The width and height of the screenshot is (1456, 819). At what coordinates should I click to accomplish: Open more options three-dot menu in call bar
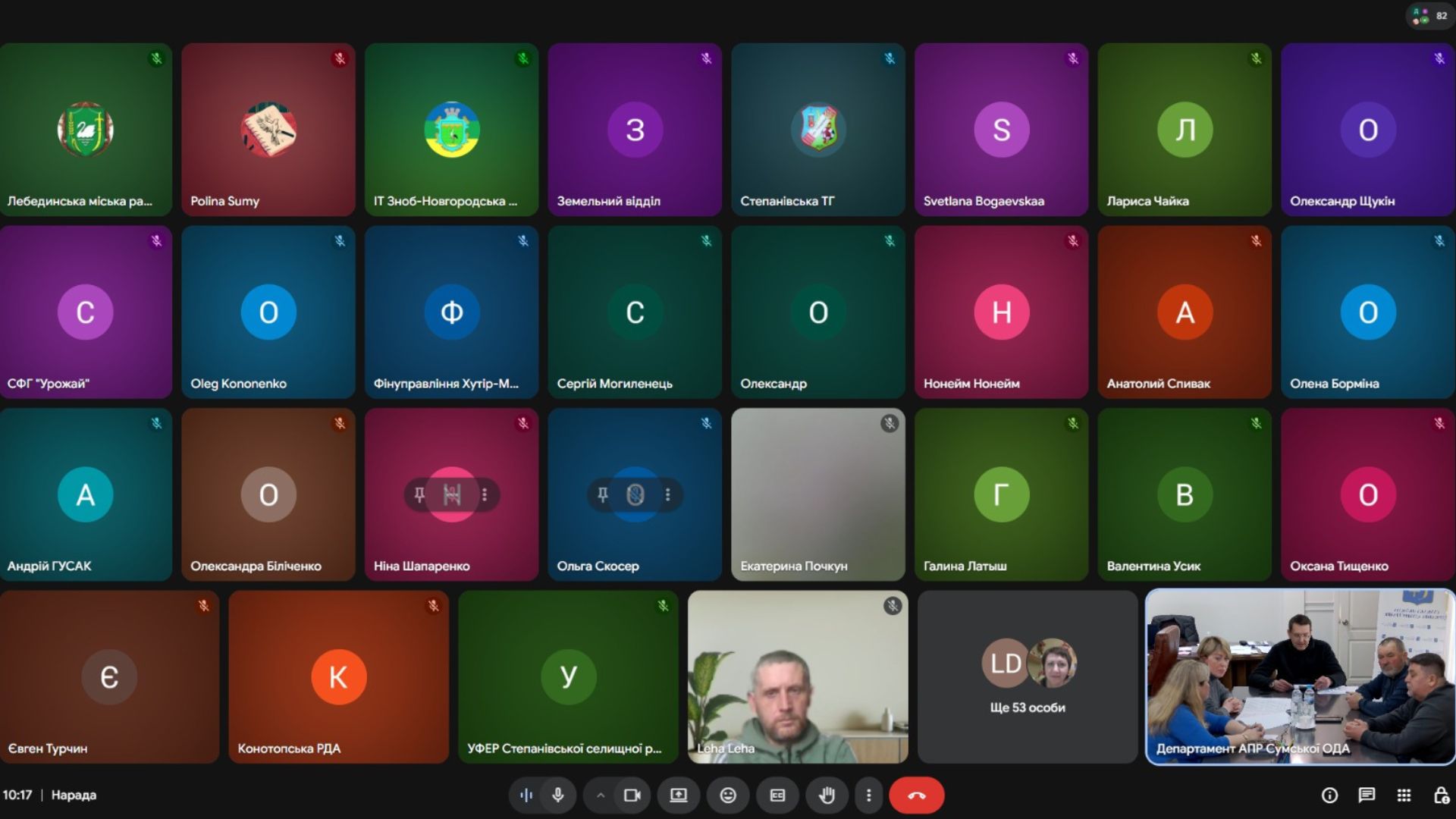click(869, 795)
